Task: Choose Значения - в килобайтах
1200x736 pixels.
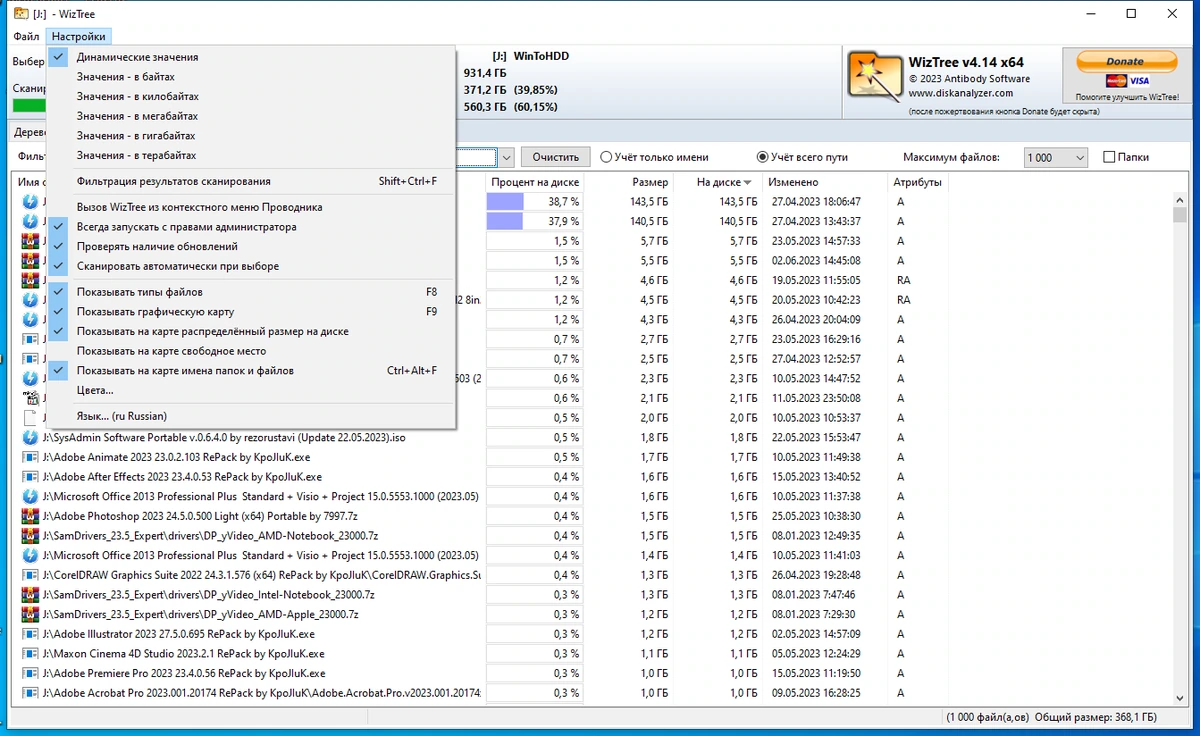Action: pyautogui.click(x=251, y=97)
